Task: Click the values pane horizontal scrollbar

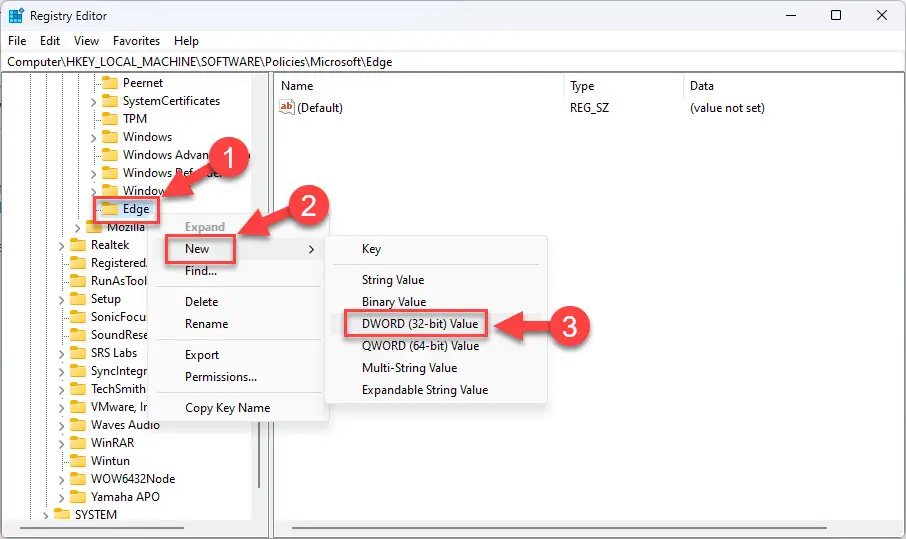Action: [x=559, y=528]
